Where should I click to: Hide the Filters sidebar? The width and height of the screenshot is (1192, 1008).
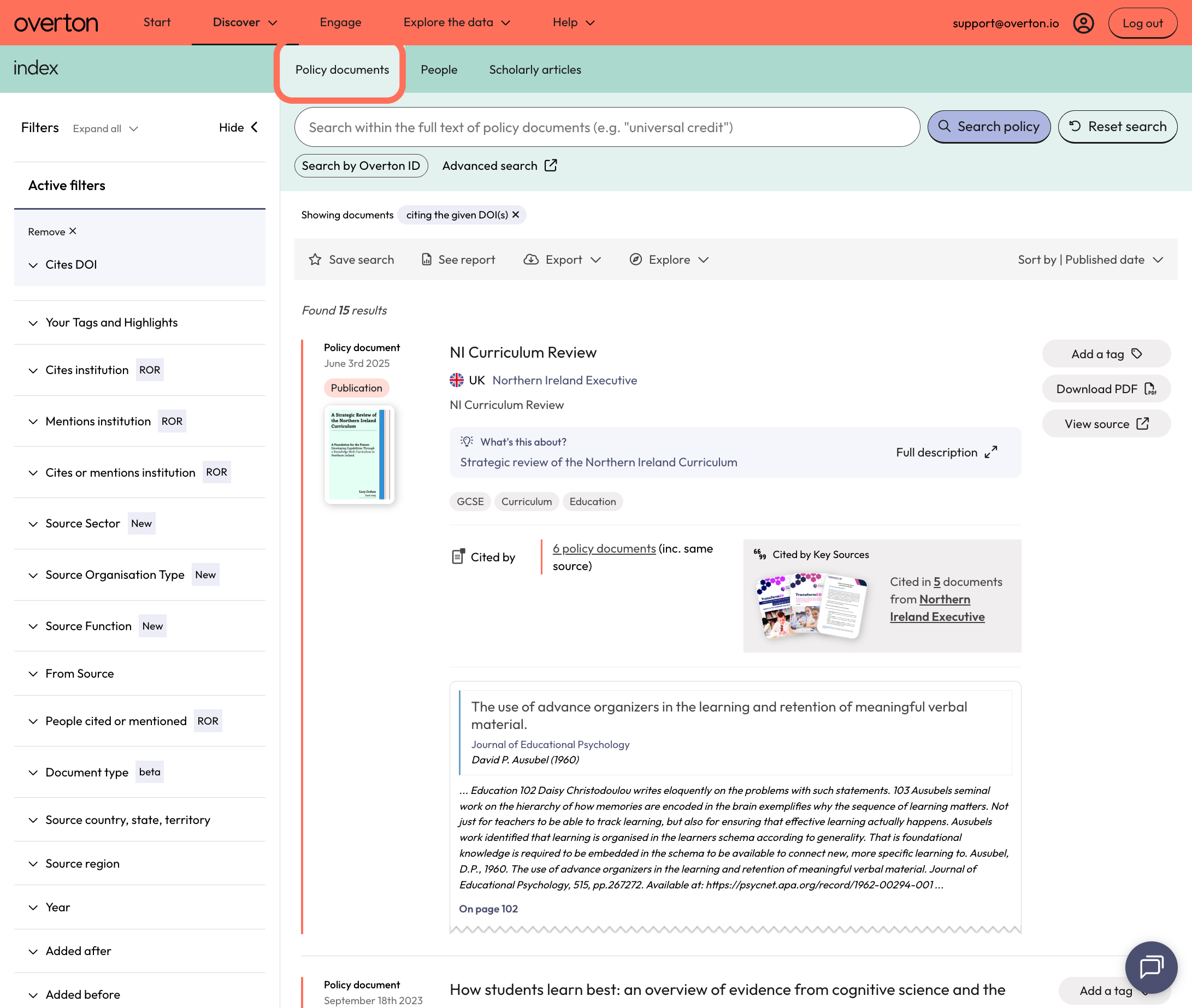click(238, 127)
